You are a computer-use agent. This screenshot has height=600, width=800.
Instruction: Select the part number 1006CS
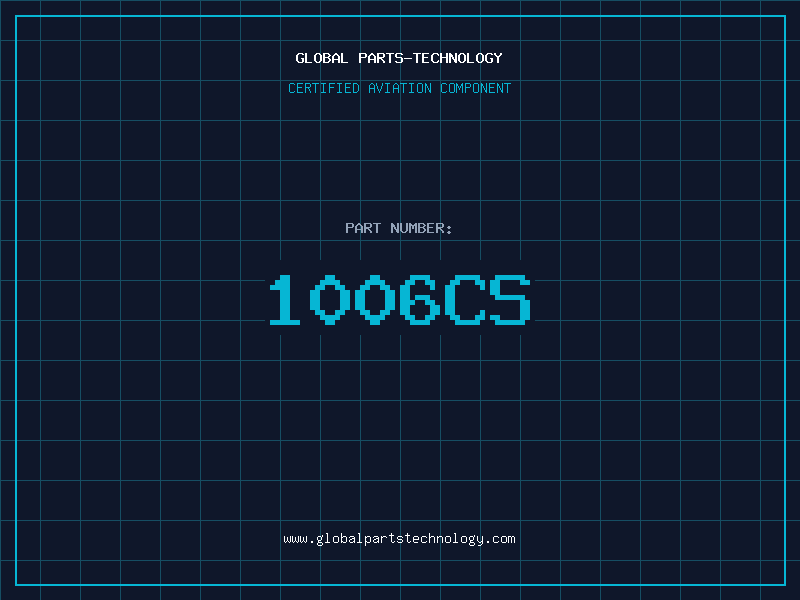pos(400,299)
